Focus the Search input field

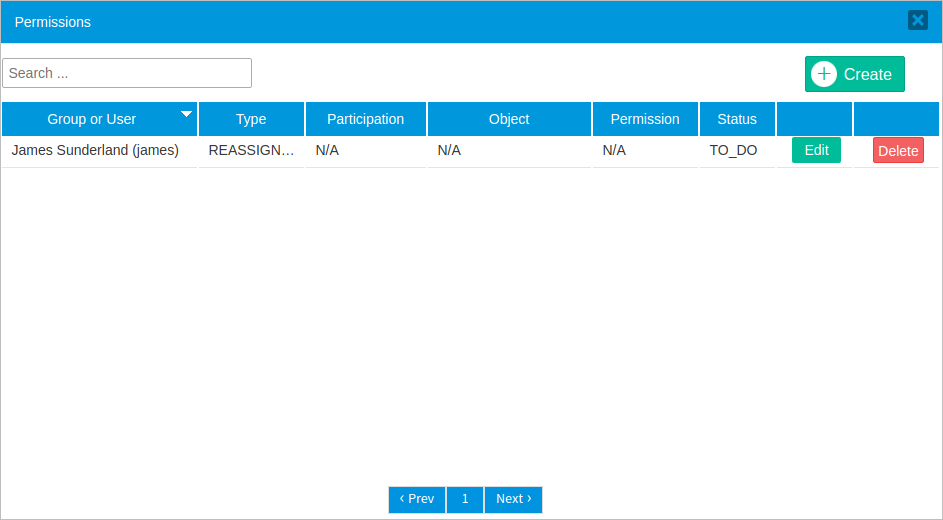tap(127, 73)
